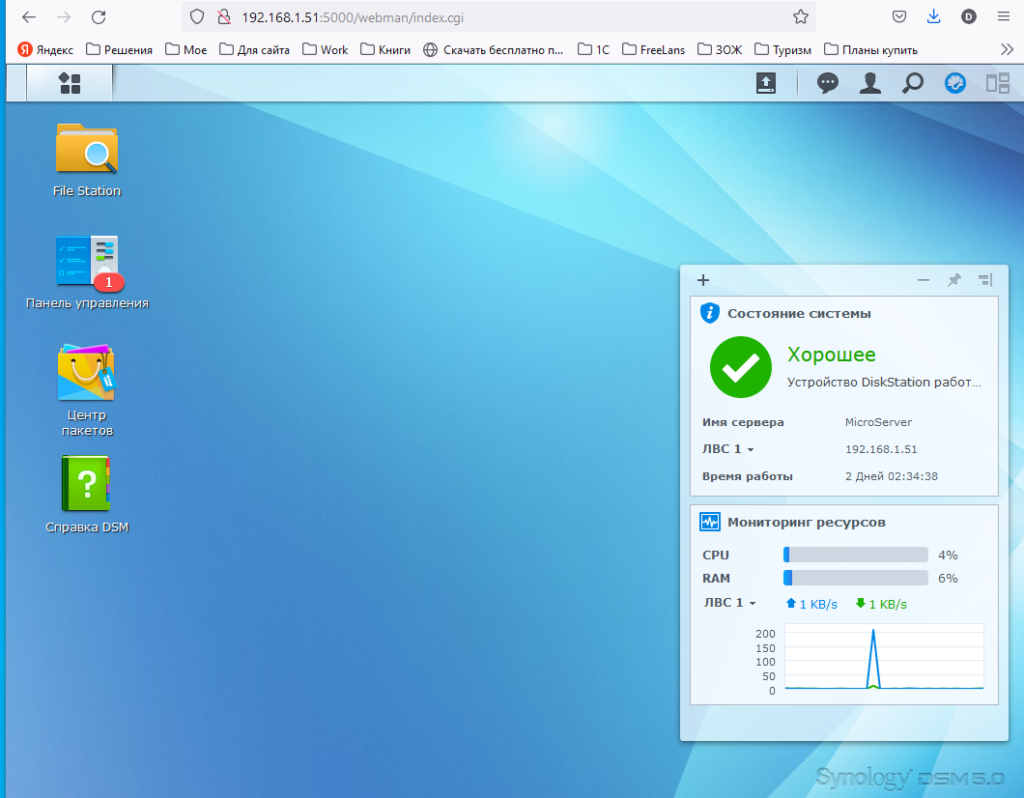The width and height of the screenshot is (1024, 798).
Task: Click the download speed 1 KB/s indicator
Action: (x=881, y=604)
